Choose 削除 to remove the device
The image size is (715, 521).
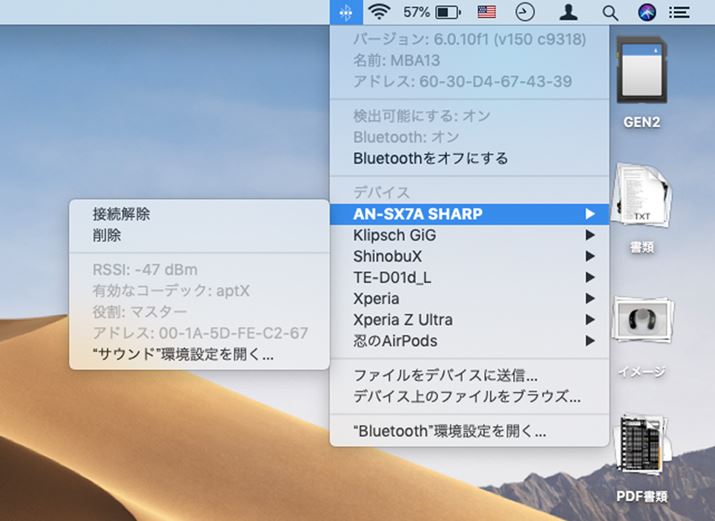point(107,235)
